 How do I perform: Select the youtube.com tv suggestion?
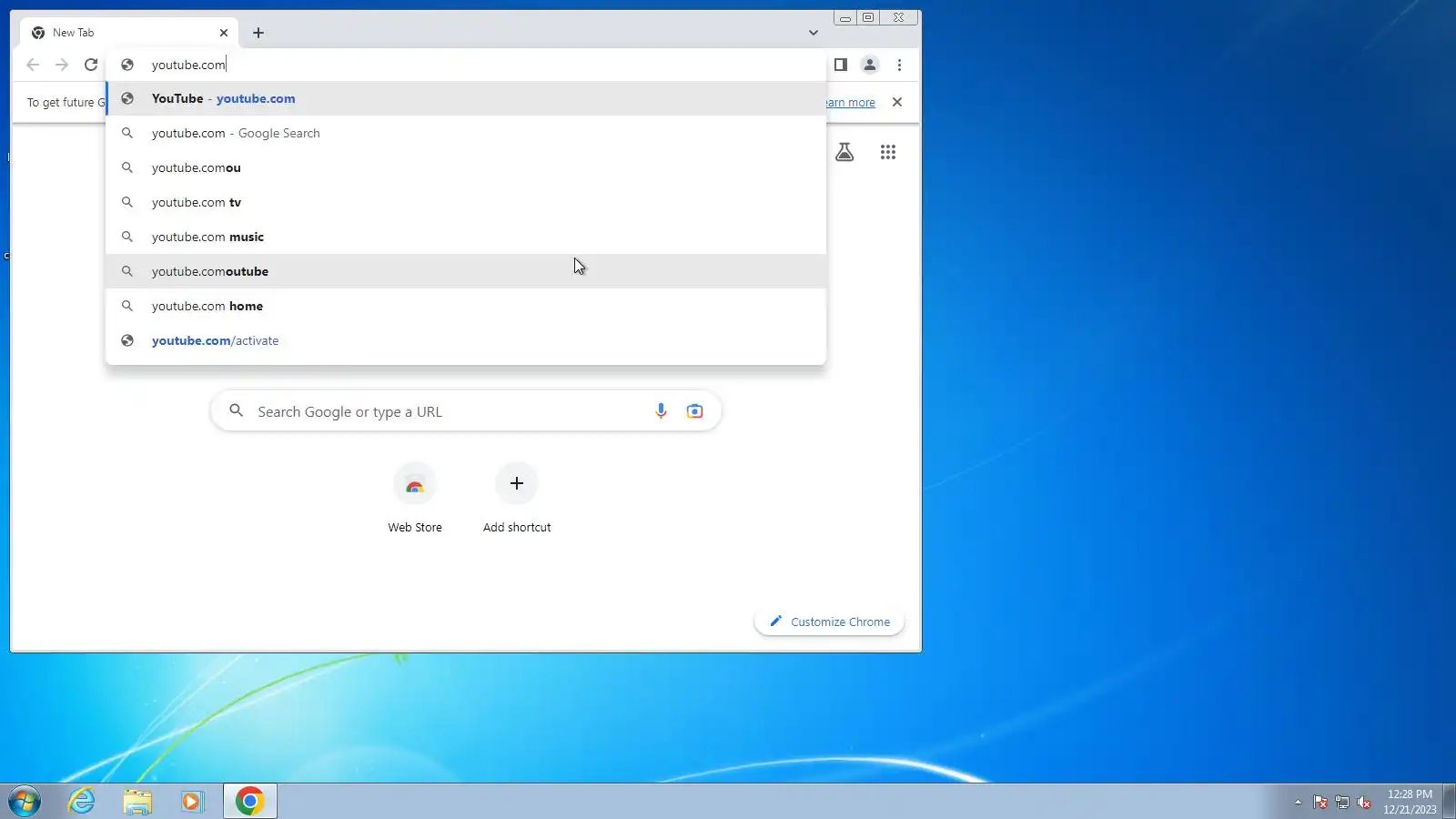coord(466,202)
